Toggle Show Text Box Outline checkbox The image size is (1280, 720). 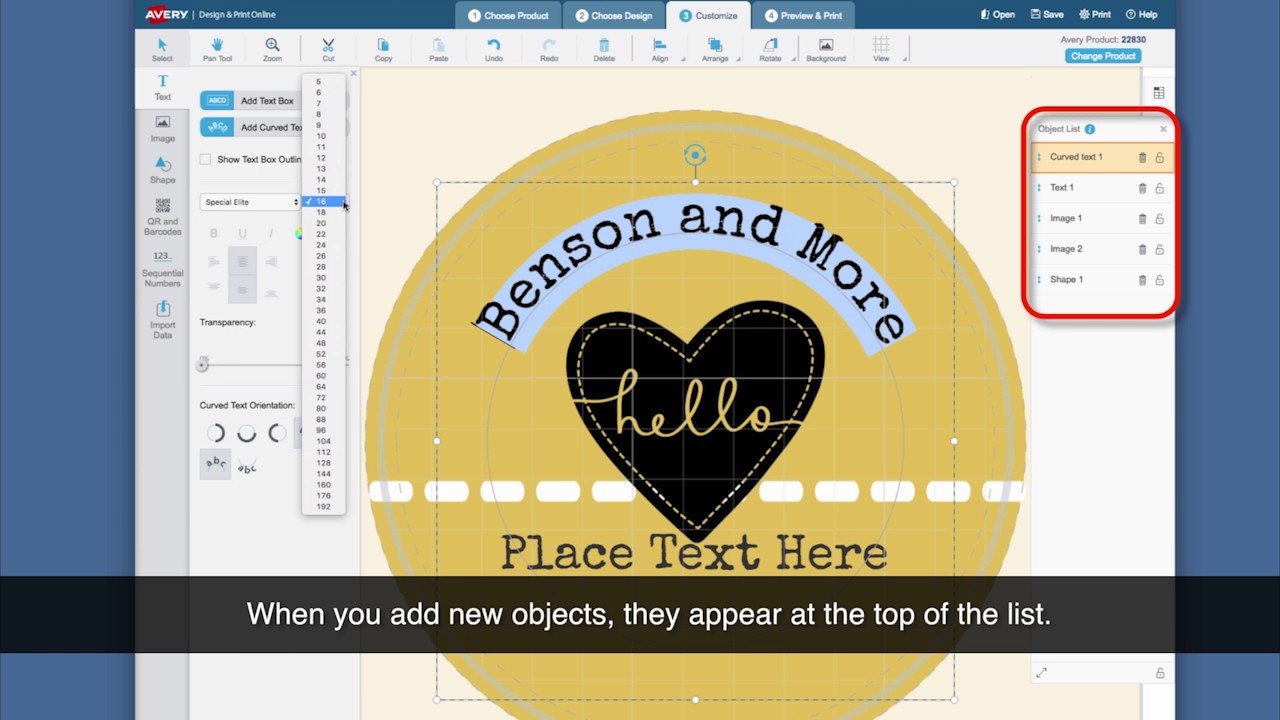[x=205, y=159]
